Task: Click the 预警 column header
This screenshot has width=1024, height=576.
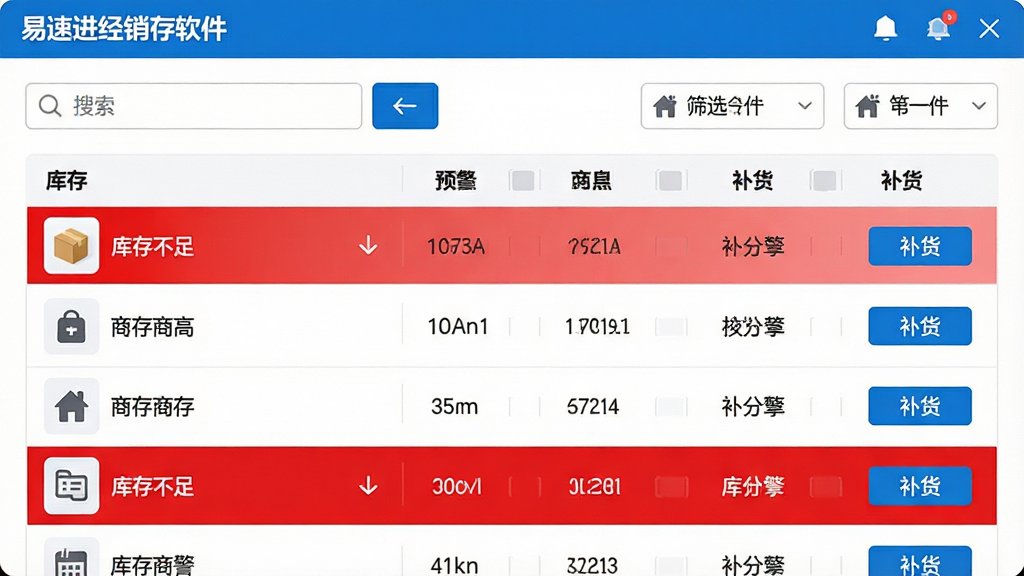Action: pyautogui.click(x=456, y=180)
